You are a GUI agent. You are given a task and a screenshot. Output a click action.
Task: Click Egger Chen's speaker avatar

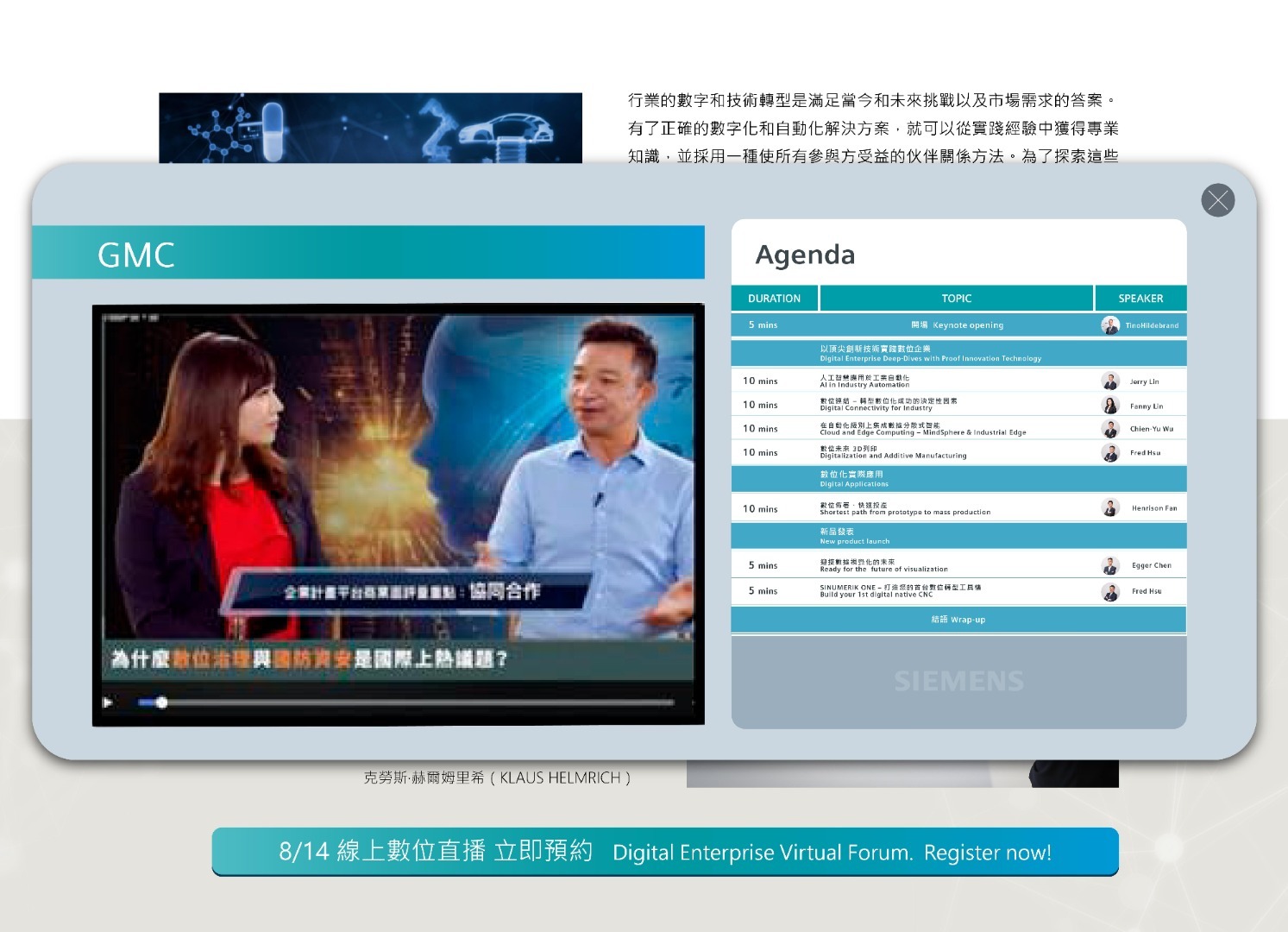pyautogui.click(x=1109, y=565)
